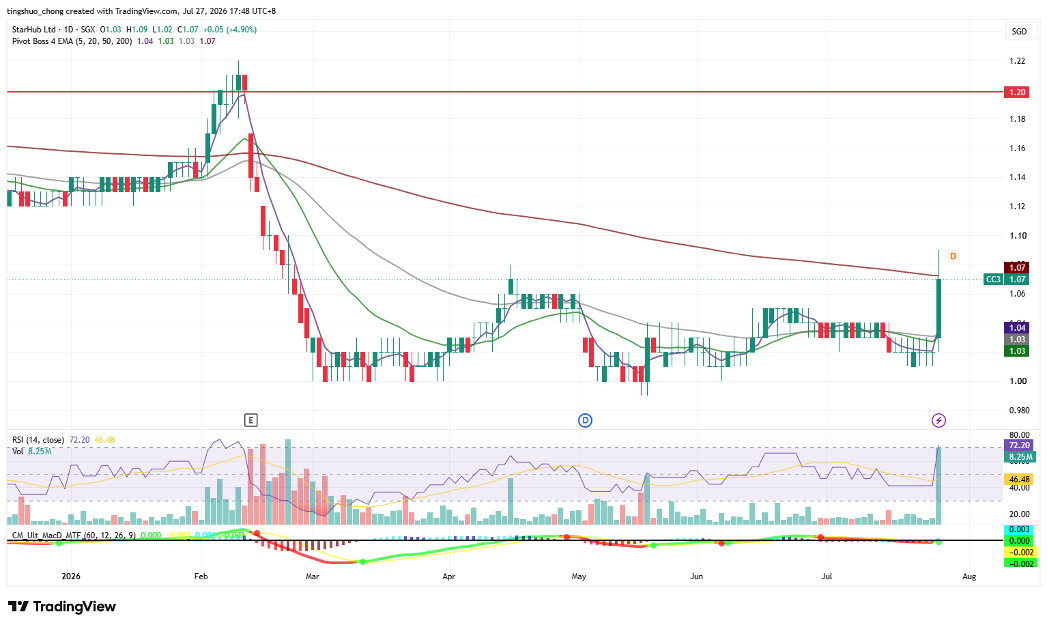Click the TradingView logo

(61, 606)
